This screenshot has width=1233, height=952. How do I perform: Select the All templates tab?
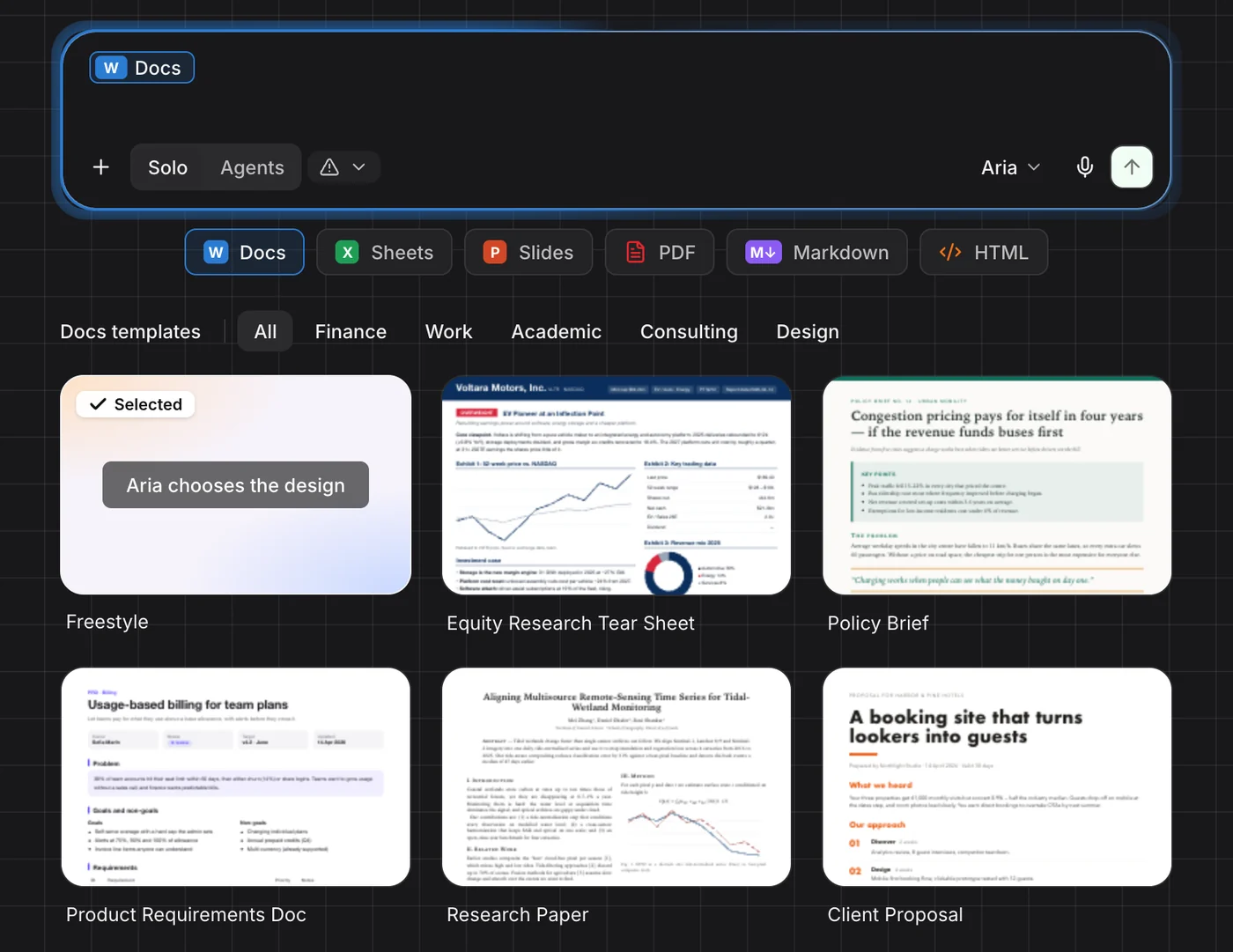tap(265, 332)
